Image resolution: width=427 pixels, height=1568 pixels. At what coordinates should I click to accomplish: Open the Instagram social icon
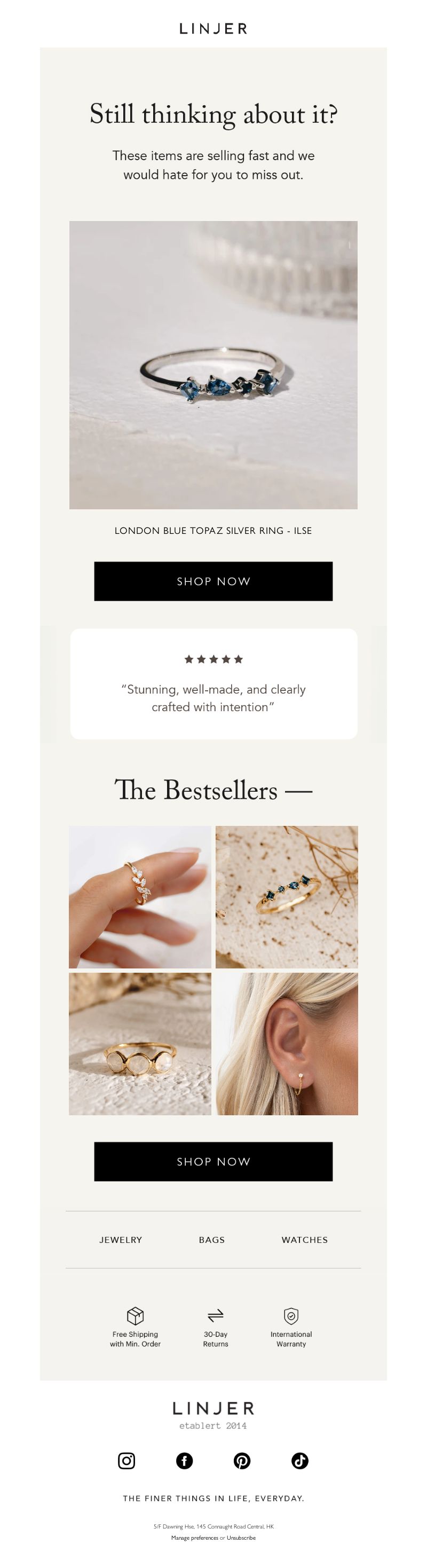pos(126,1460)
